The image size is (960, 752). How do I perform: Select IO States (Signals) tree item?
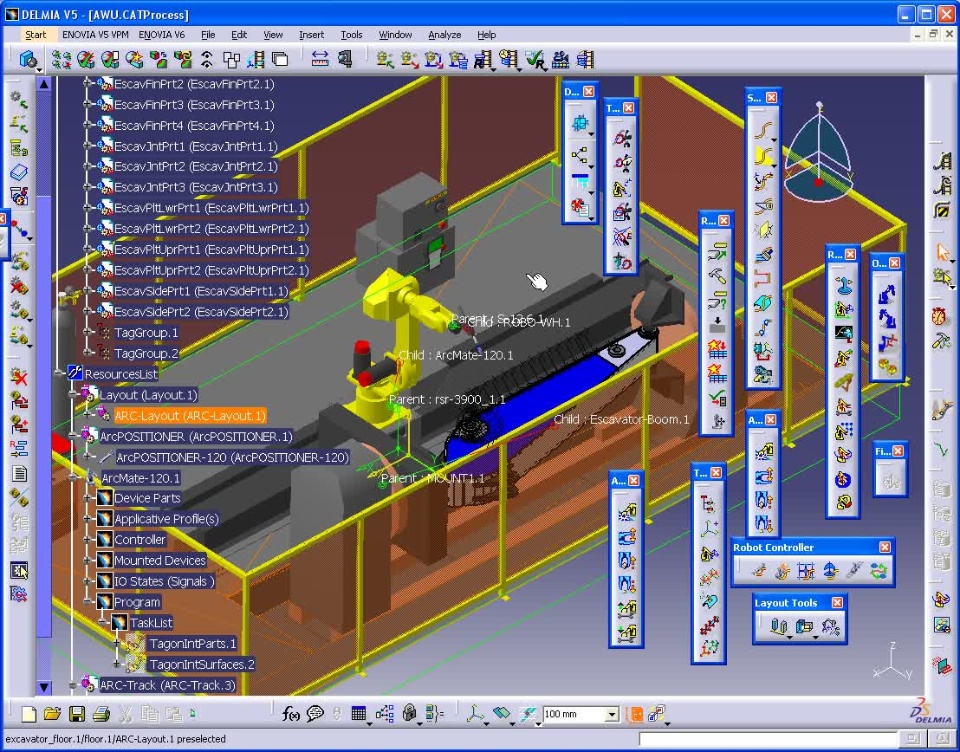pyautogui.click(x=164, y=581)
